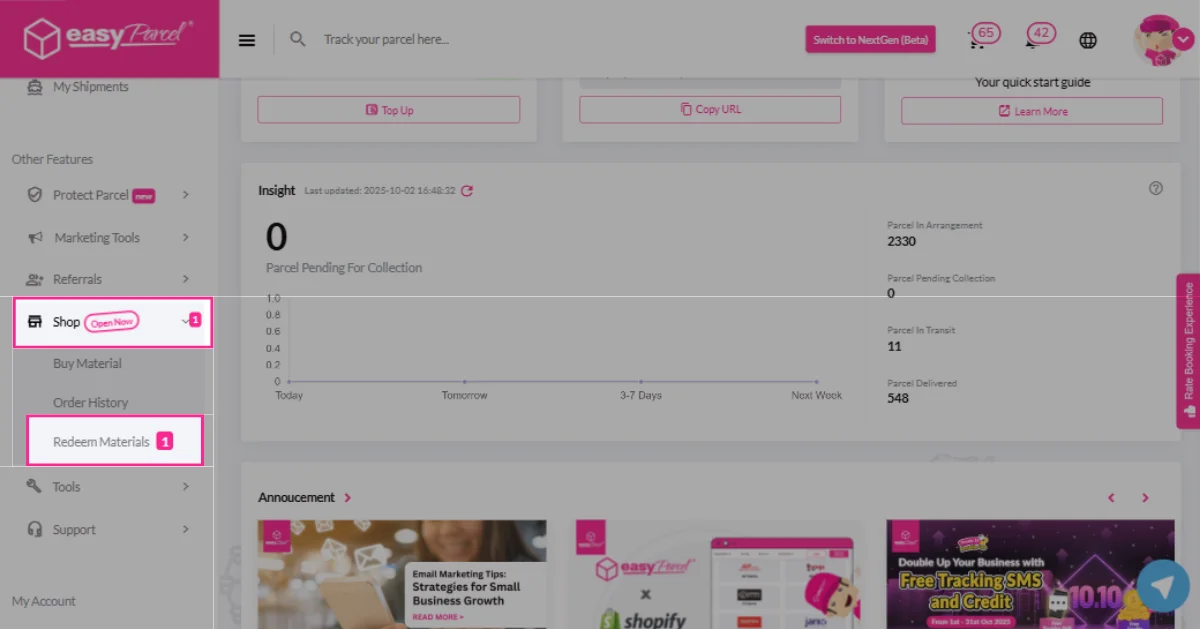Image resolution: width=1200 pixels, height=629 pixels.
Task: Go to next announcement with right arrow
Action: coord(1145,498)
